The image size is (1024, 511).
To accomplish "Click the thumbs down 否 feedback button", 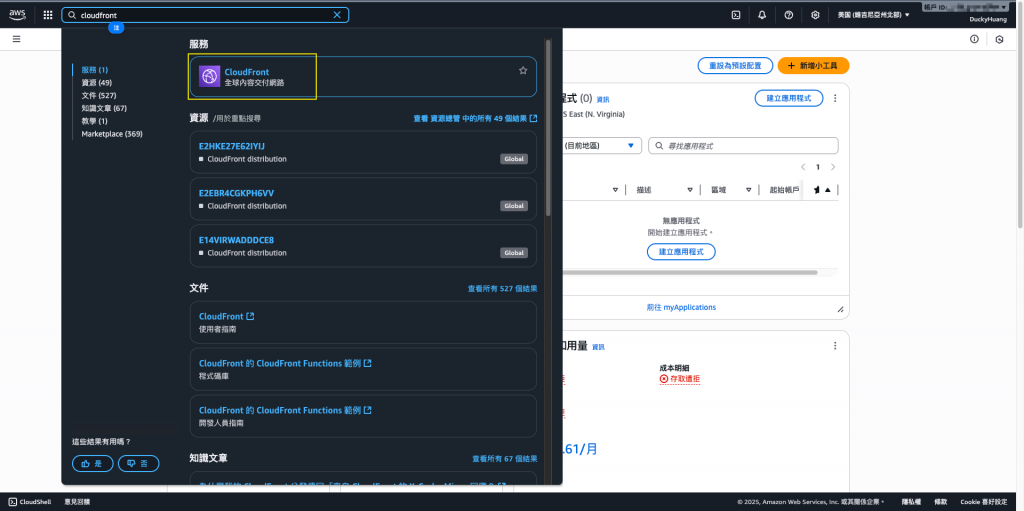I will click(138, 463).
